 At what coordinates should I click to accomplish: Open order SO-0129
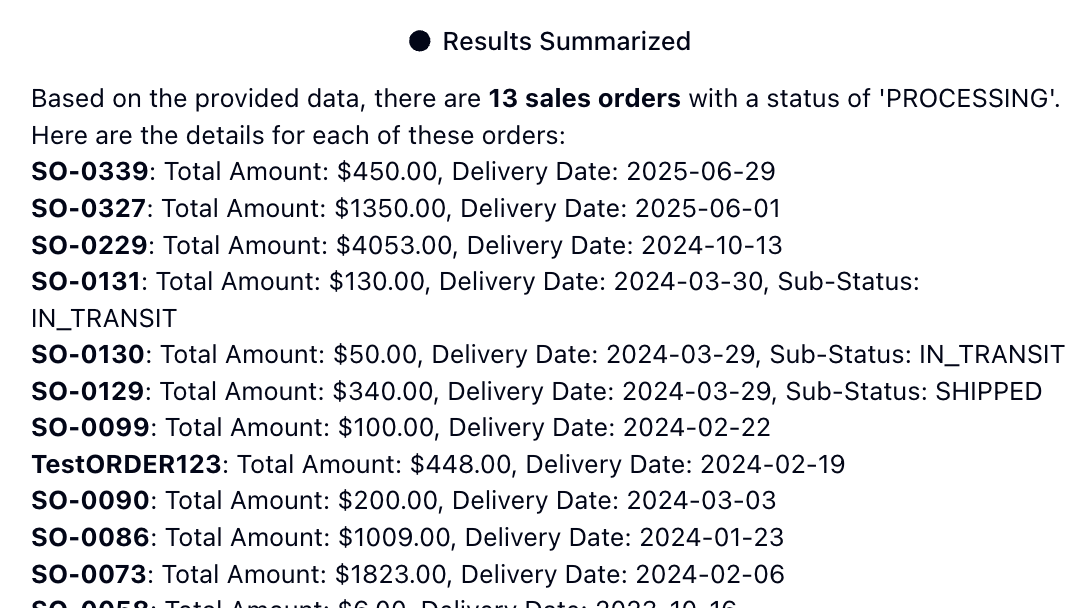pos(87,391)
